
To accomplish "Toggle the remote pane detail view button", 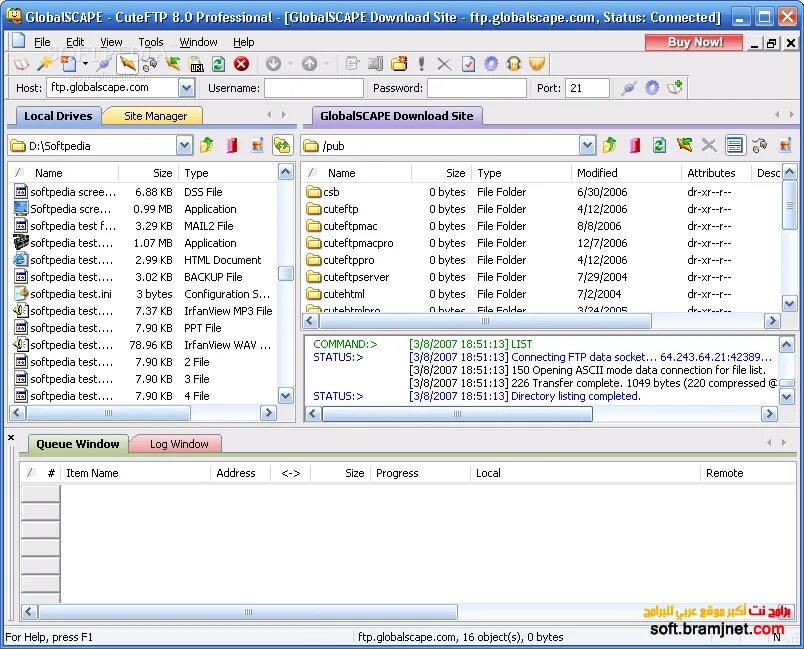I will 734,146.
